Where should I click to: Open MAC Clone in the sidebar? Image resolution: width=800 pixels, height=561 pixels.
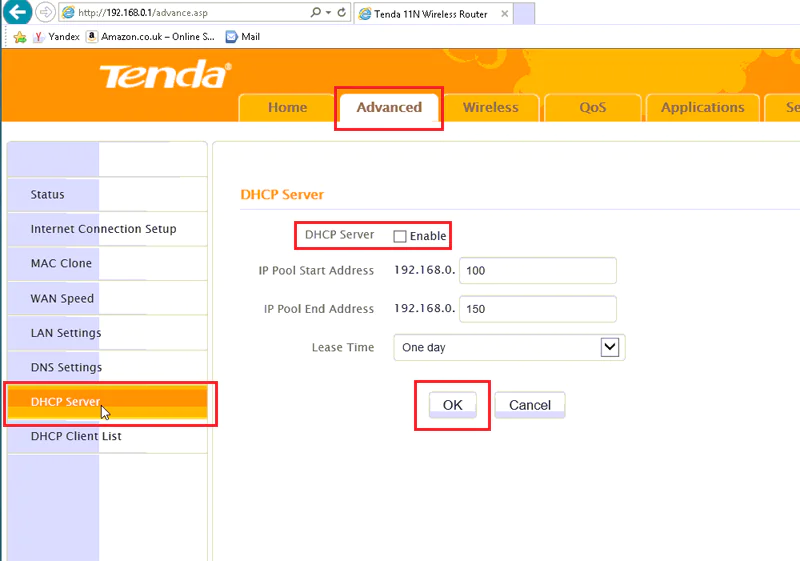pyautogui.click(x=107, y=263)
